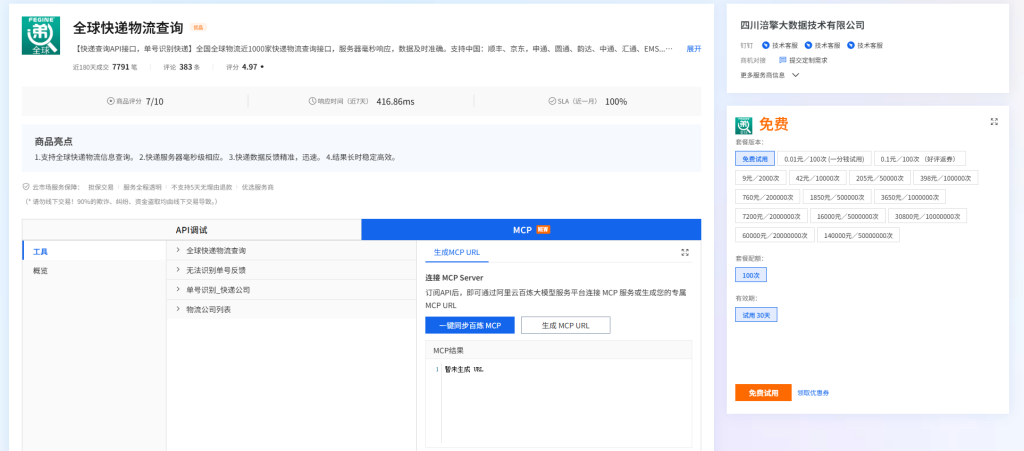Click the 100% SLA value
Image resolution: width=1024 pixels, height=451 pixels.
point(616,101)
